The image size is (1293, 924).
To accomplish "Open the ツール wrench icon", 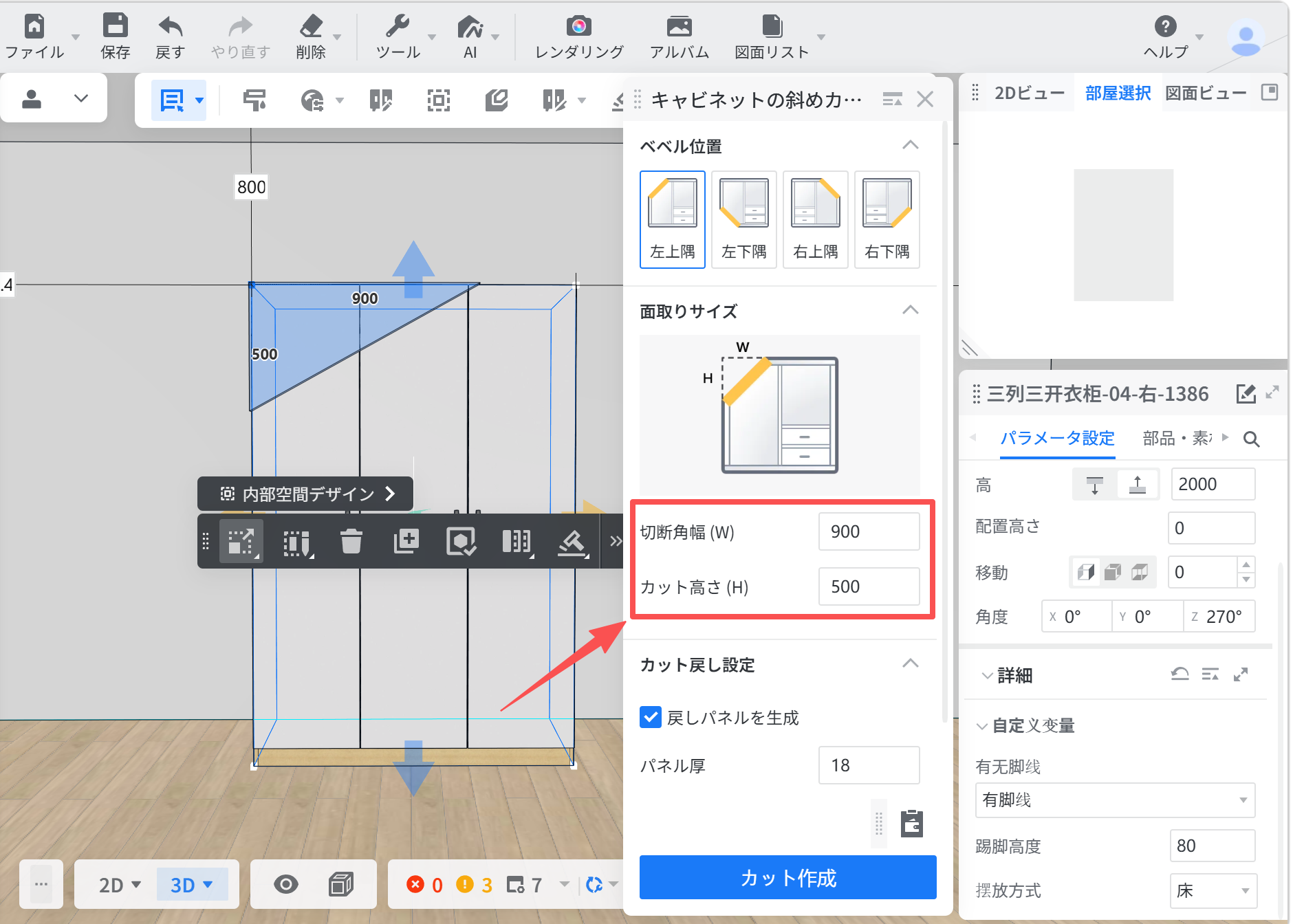I will (398, 26).
